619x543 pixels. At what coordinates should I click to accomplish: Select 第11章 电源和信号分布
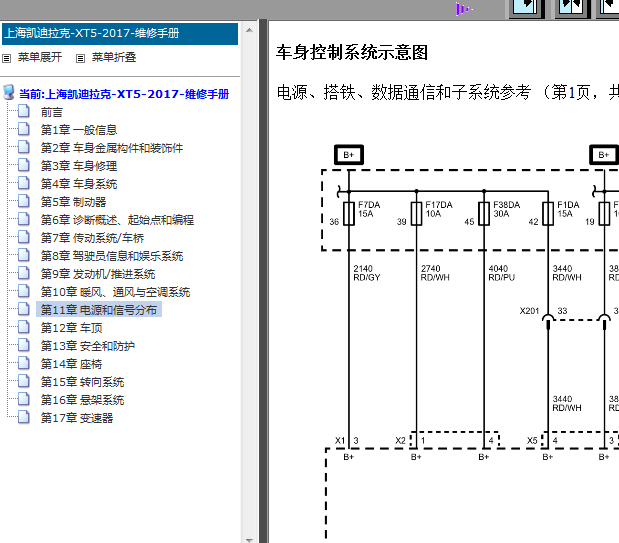click(99, 310)
